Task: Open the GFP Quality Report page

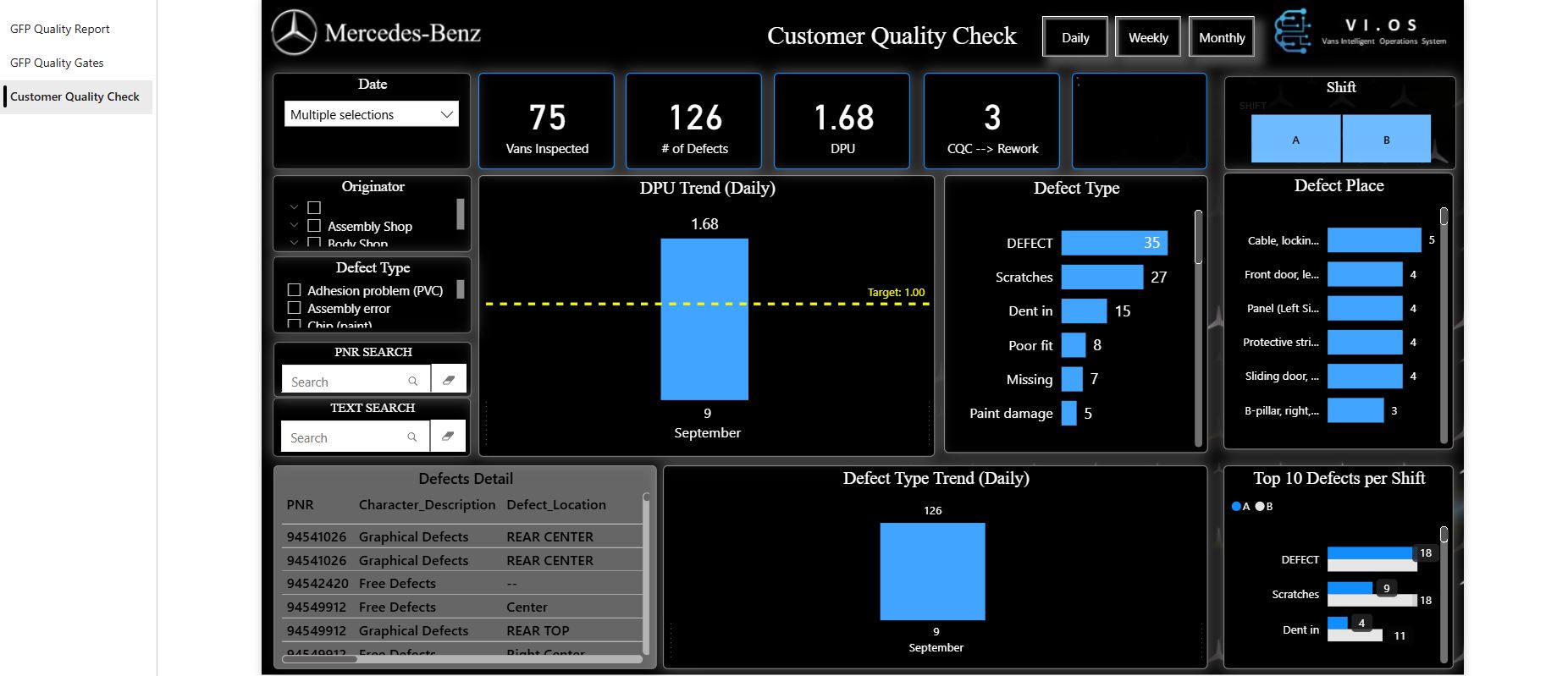Action: [x=60, y=29]
